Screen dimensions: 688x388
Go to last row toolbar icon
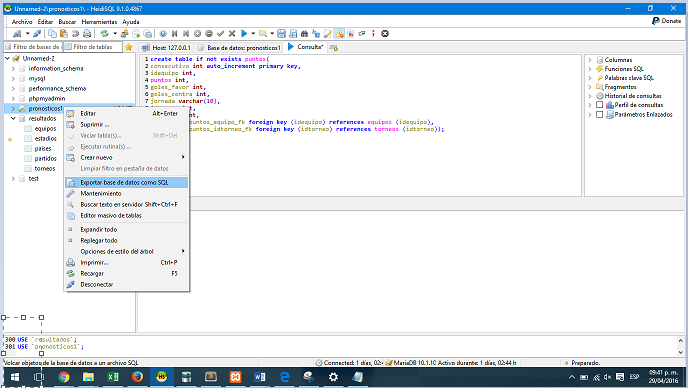click(x=186, y=34)
